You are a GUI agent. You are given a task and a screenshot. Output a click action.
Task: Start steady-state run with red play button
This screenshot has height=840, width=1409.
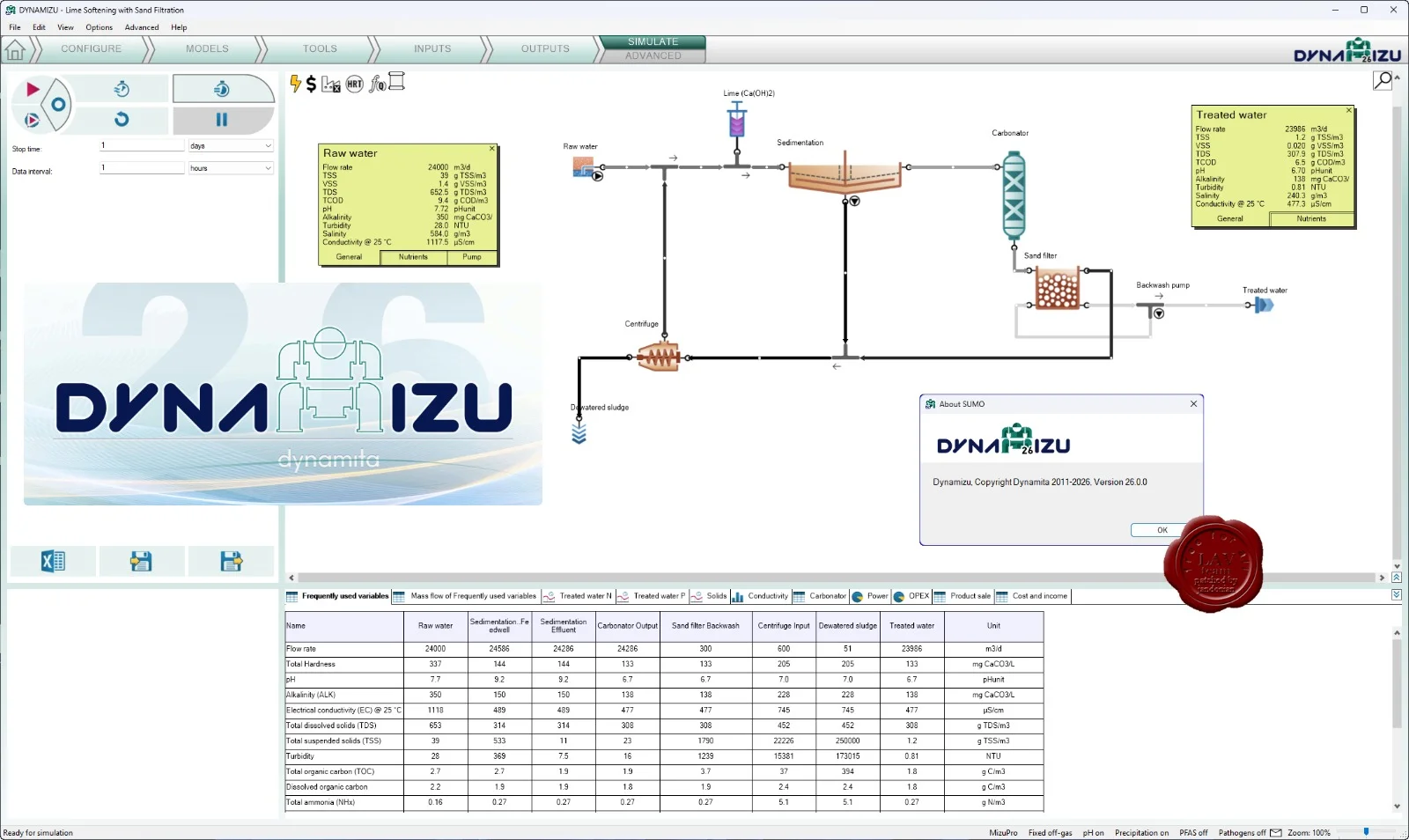[x=33, y=89]
